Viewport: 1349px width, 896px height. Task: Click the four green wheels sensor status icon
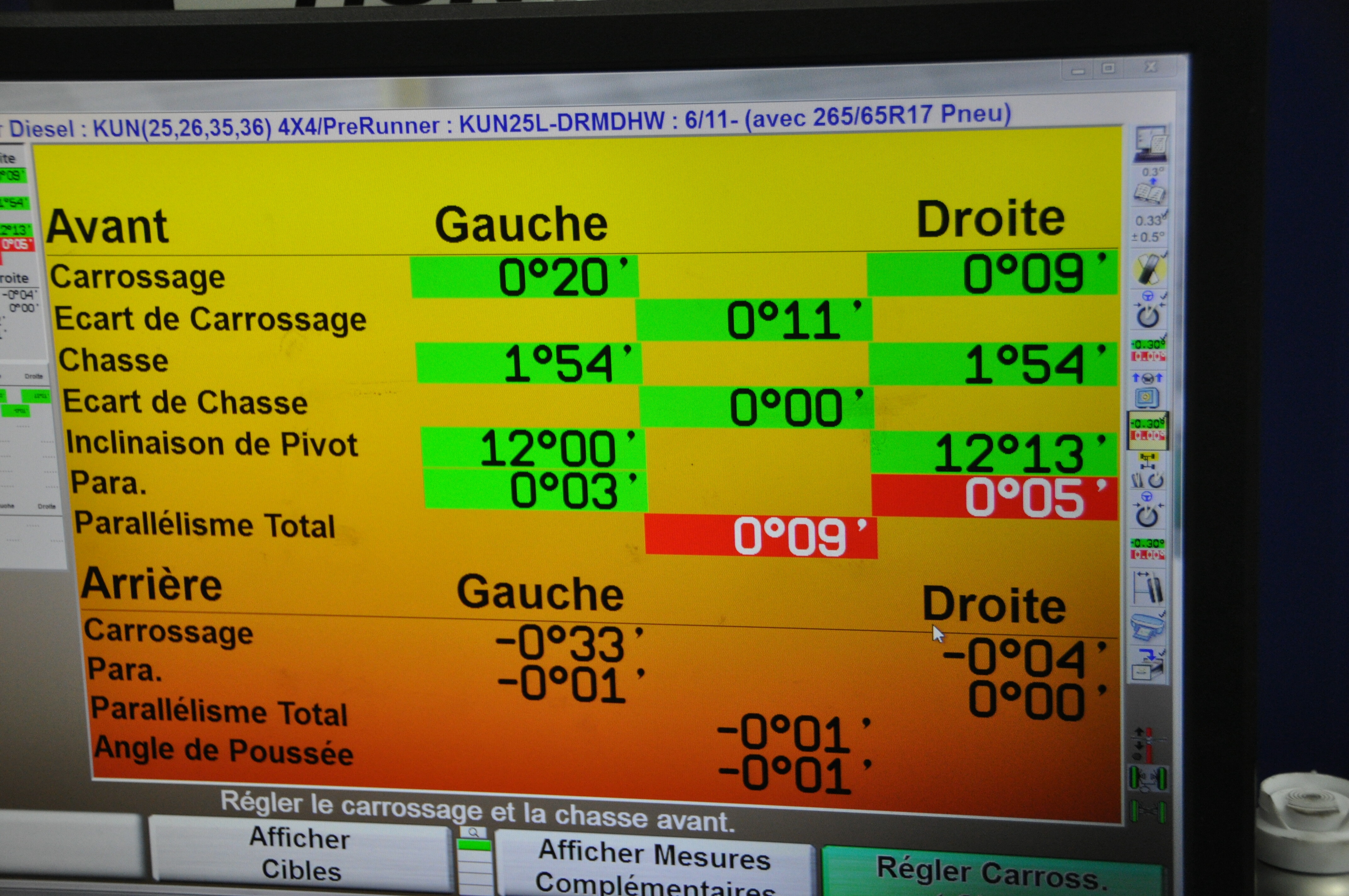pyautogui.click(x=1149, y=794)
